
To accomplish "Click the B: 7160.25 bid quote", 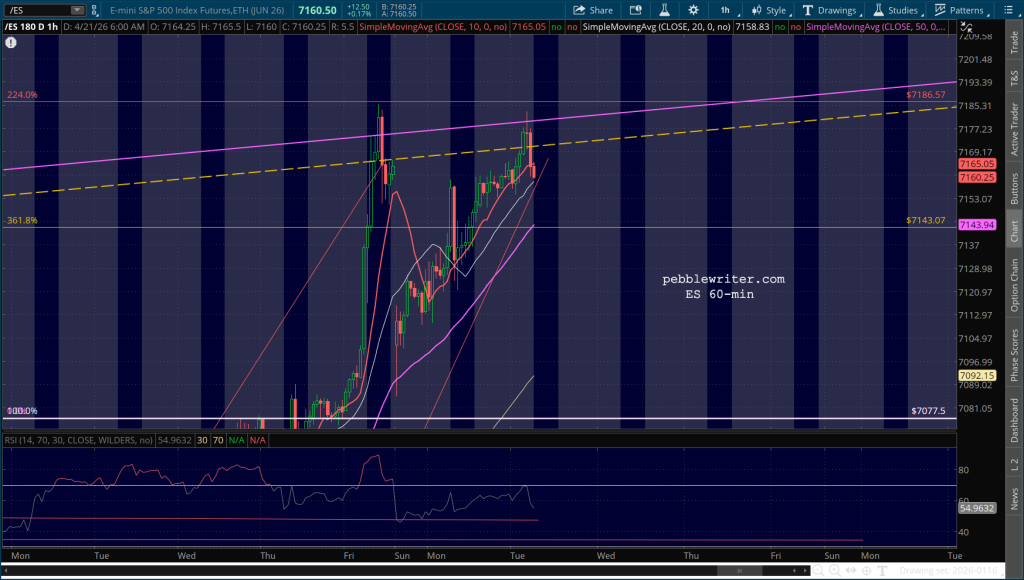I will tap(399, 7).
